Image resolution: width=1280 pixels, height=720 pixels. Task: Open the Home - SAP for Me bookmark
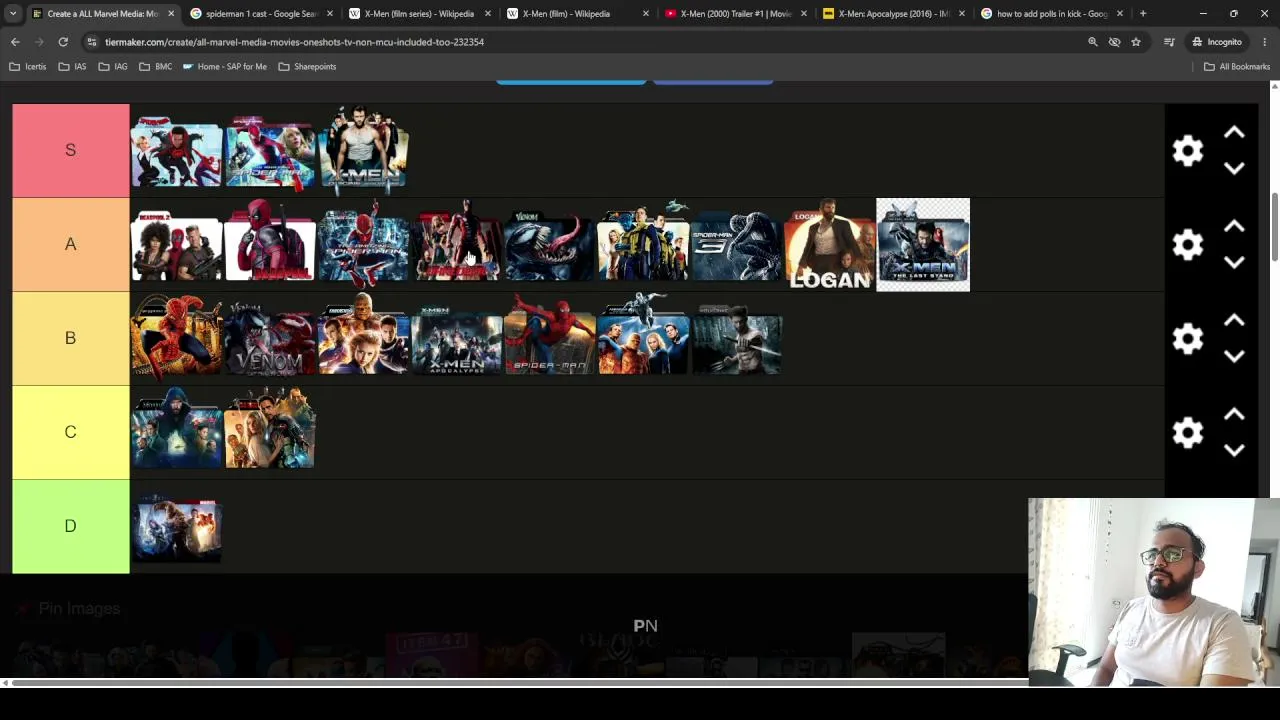coord(225,67)
